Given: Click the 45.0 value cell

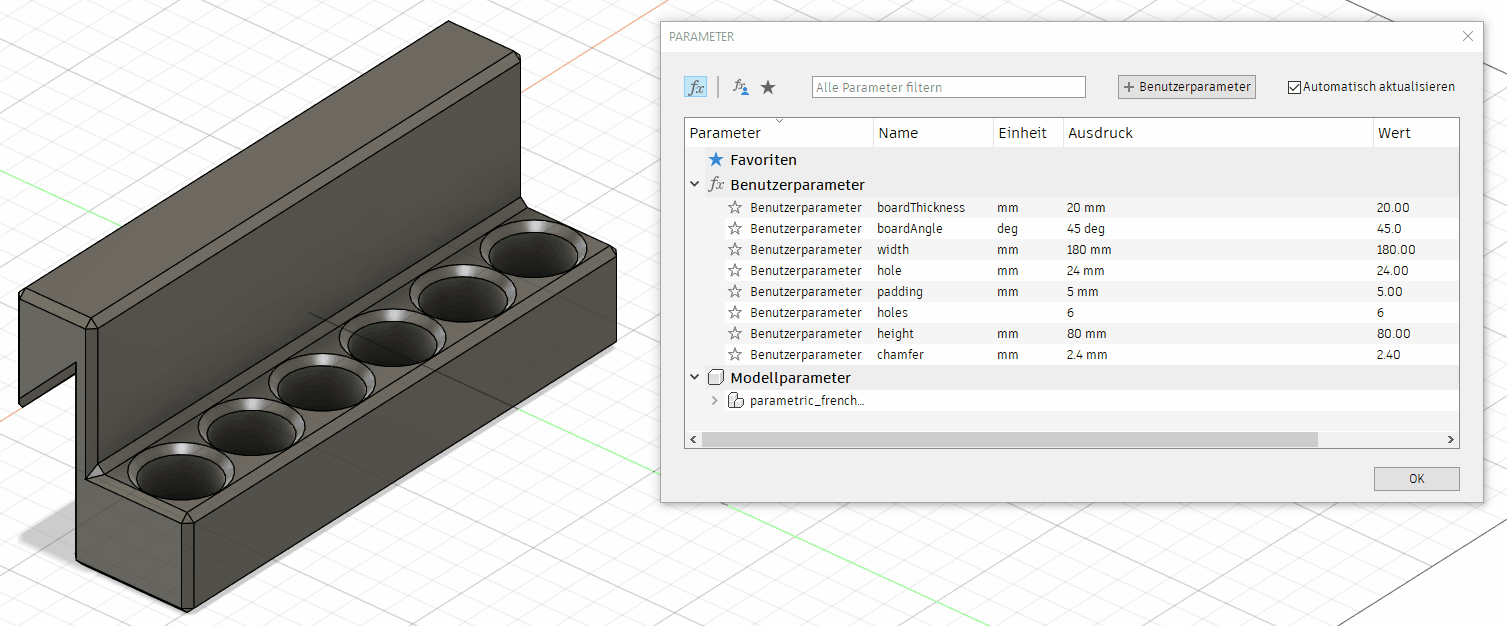Looking at the screenshot, I should coord(1389,229).
